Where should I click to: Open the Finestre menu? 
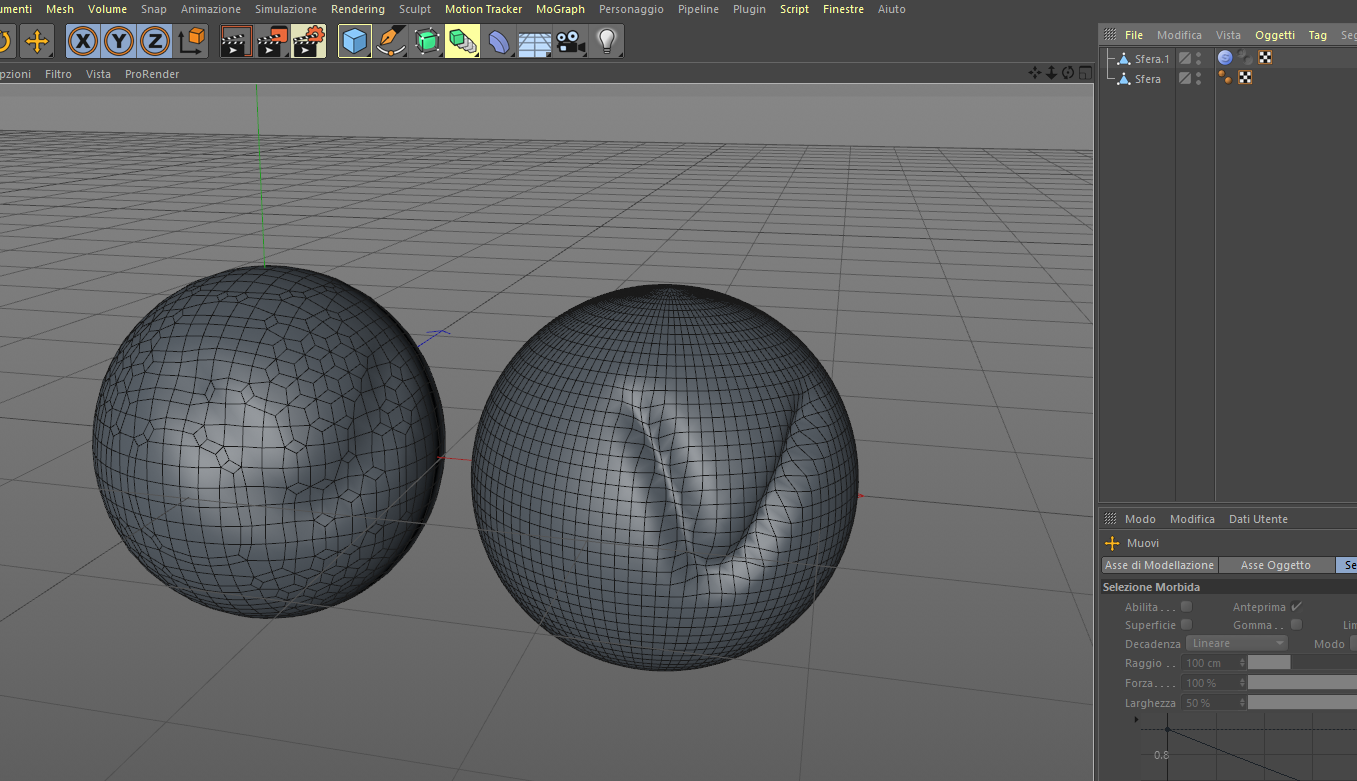[x=844, y=9]
